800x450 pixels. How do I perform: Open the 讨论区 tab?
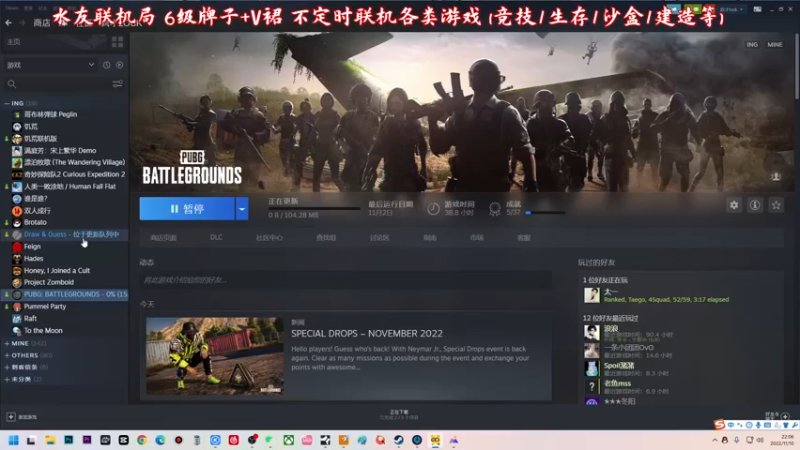[x=380, y=238]
